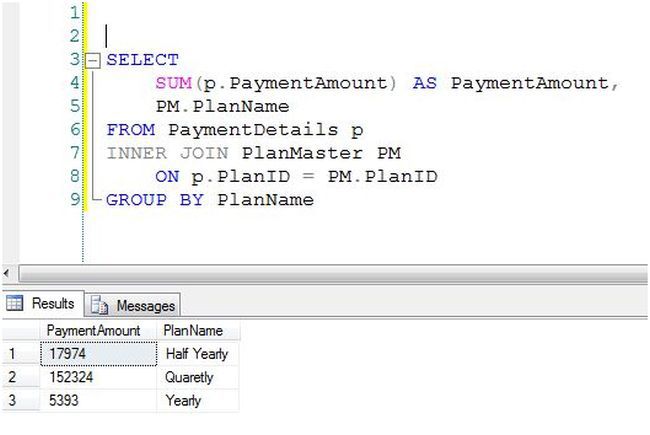Click PaymentDetails table name in query
650x435 pixels.
click(253, 130)
